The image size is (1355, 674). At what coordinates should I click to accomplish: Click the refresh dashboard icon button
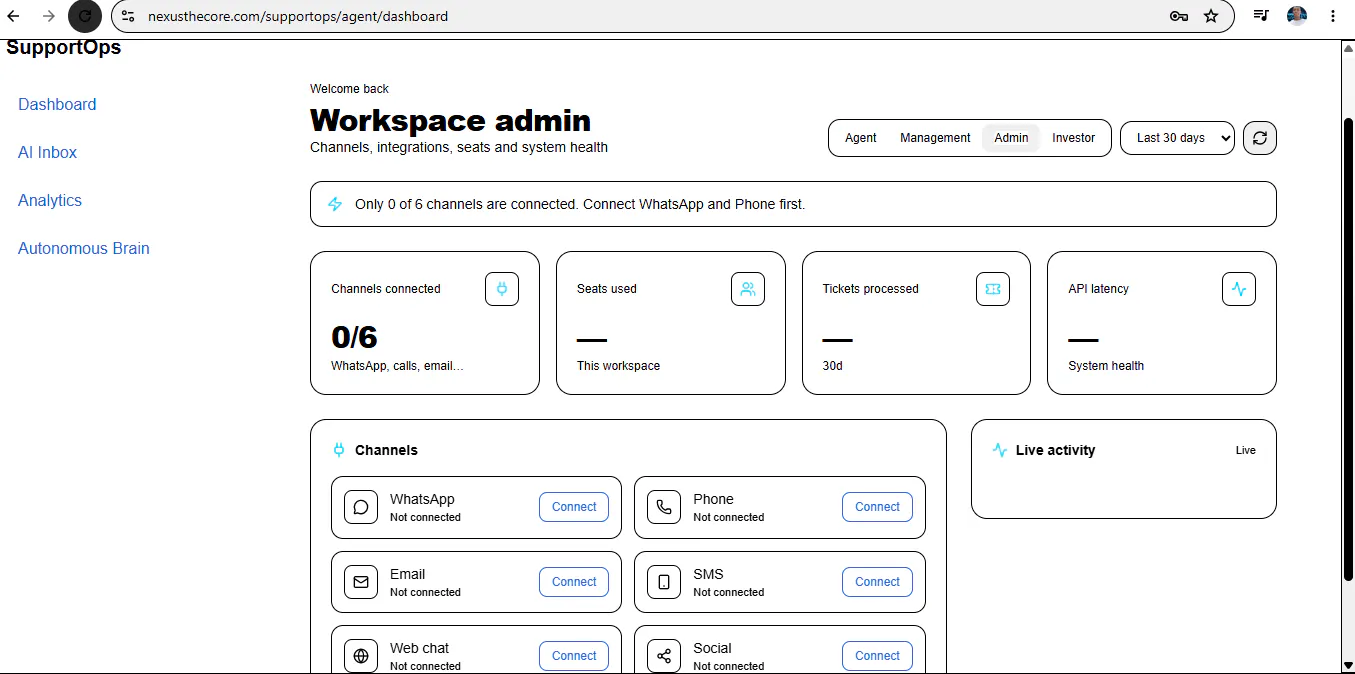(x=1260, y=138)
